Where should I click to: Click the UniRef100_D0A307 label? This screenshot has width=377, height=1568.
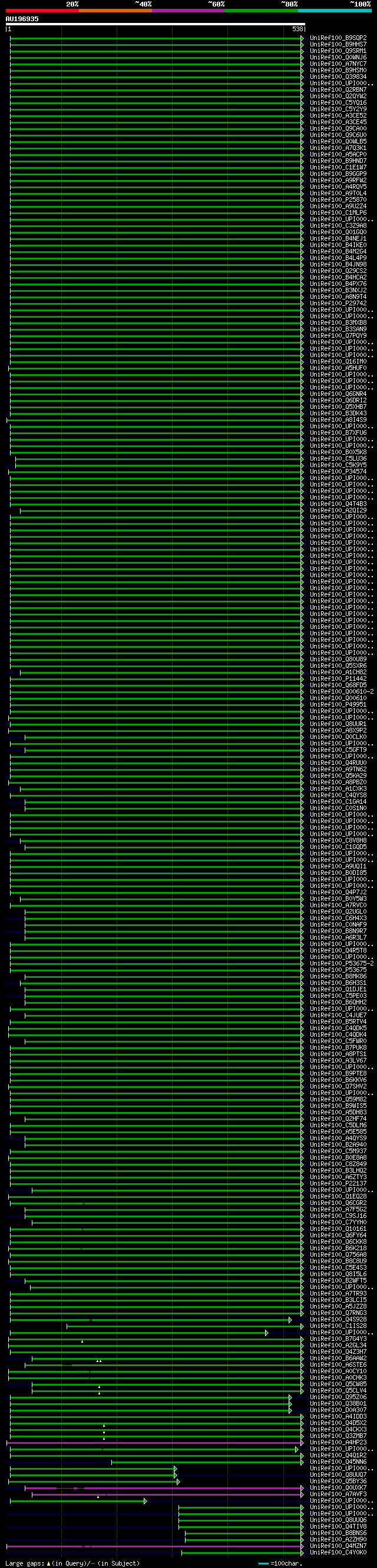point(338,1410)
